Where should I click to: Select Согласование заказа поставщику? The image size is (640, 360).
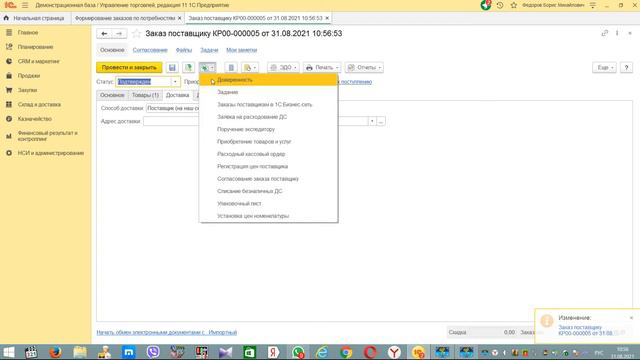coord(269,179)
